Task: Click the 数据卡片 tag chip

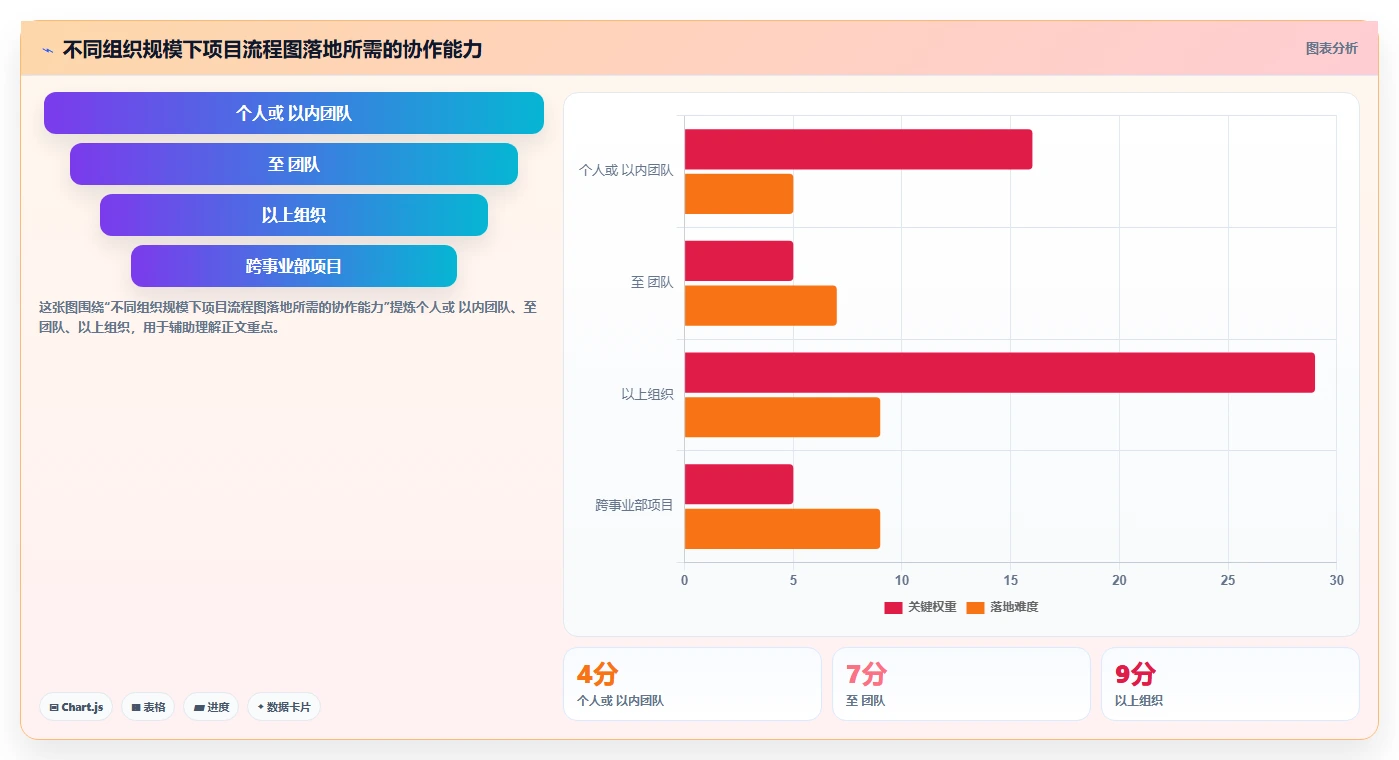Action: (284, 707)
